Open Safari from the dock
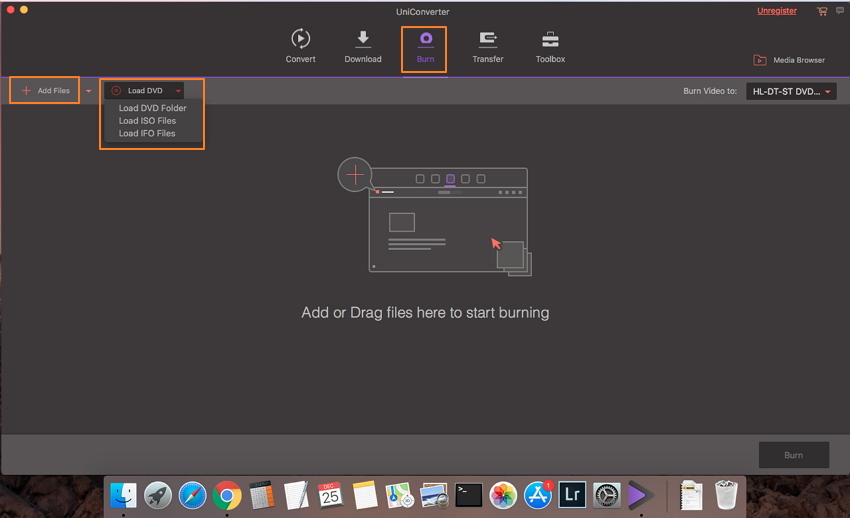Image resolution: width=850 pixels, height=518 pixels. tap(192, 495)
